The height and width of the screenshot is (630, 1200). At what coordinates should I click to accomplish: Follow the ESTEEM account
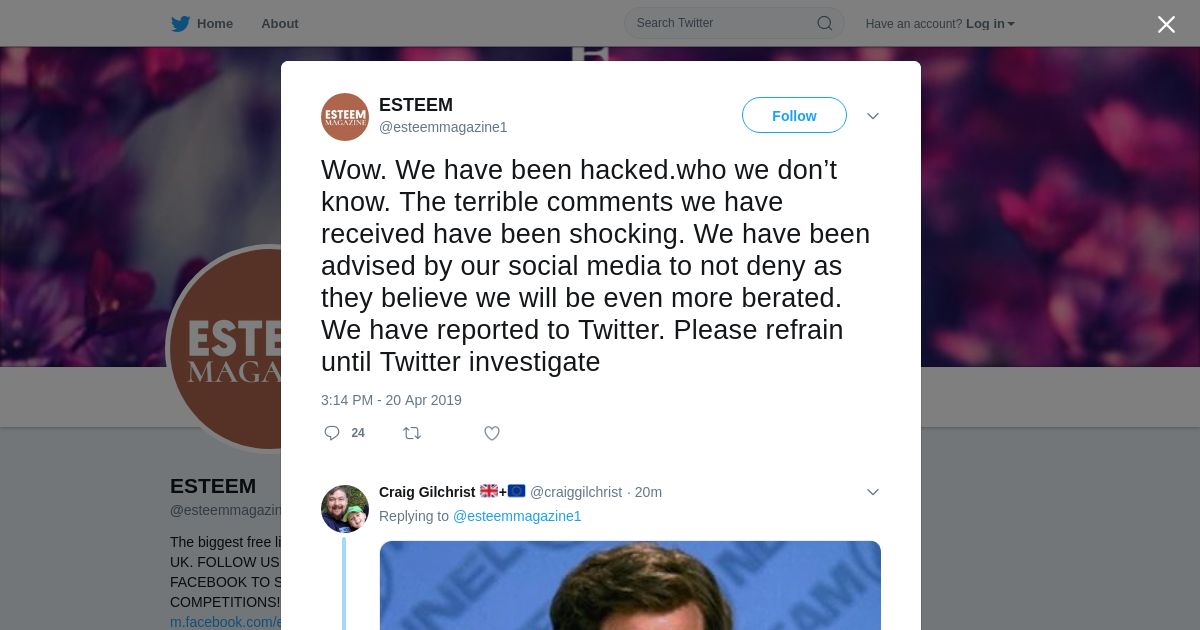point(794,116)
